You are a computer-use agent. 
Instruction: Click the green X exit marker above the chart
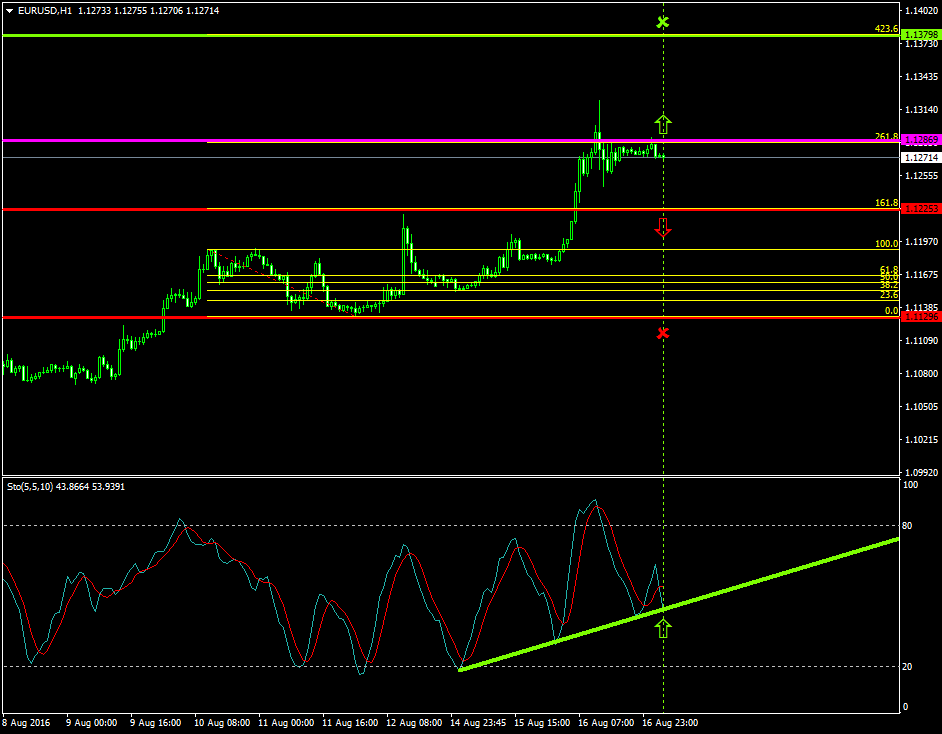point(663,21)
